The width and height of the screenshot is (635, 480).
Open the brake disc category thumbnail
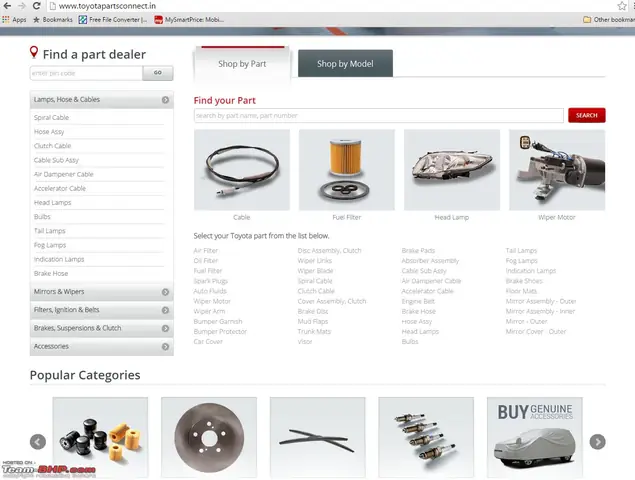(x=209, y=437)
